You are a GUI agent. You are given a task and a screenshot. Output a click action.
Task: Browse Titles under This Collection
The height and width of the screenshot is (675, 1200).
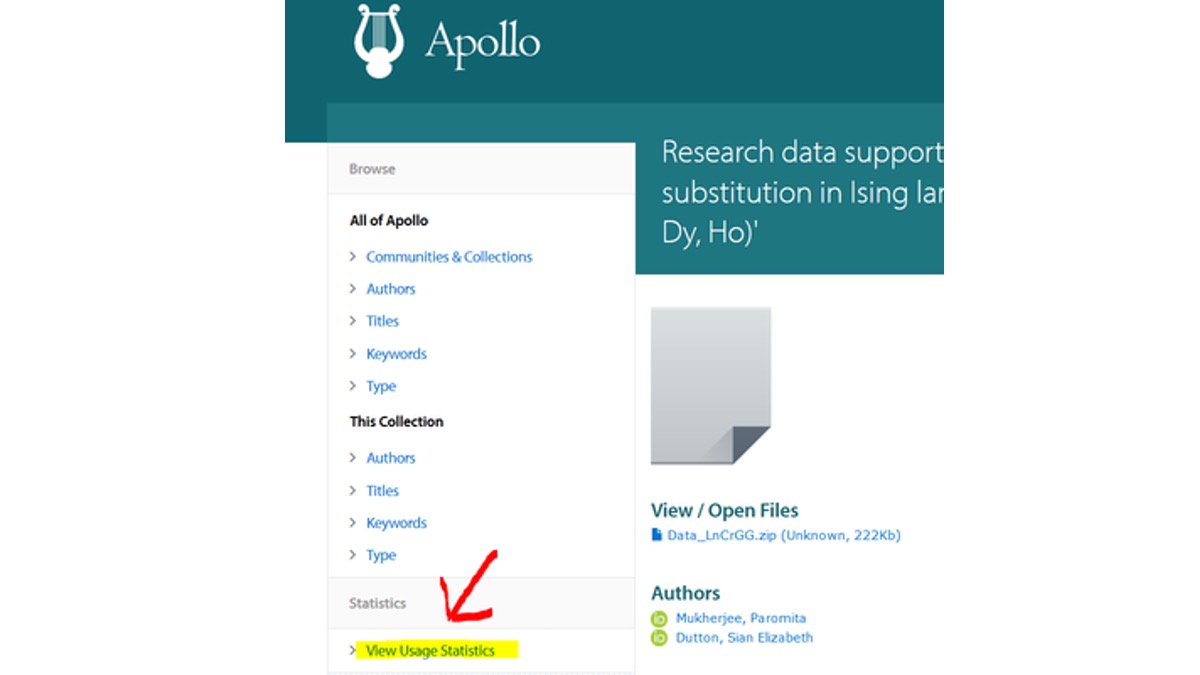382,491
